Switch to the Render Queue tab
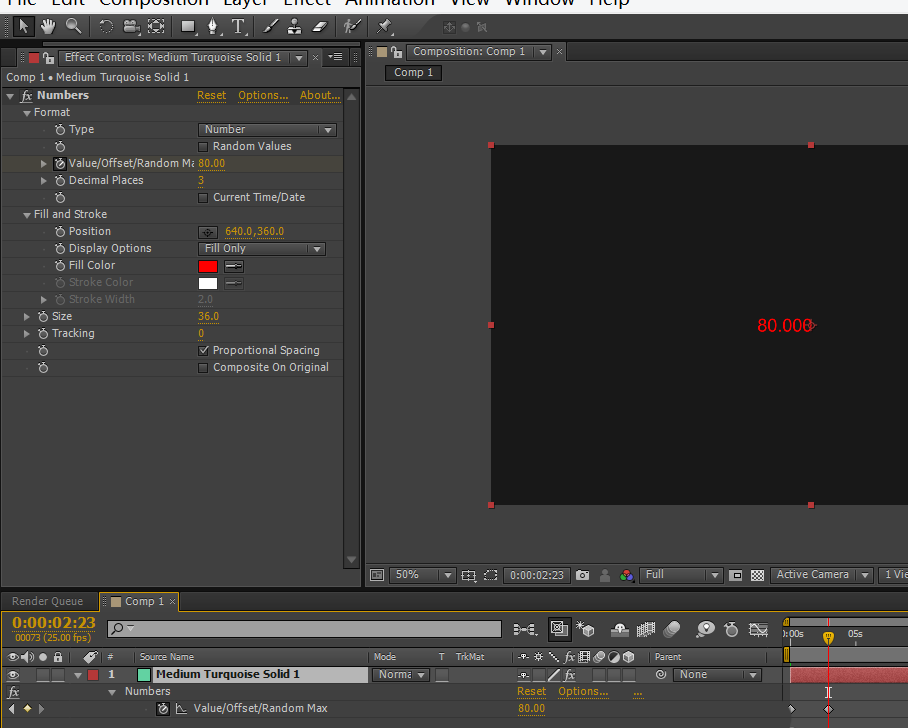The height and width of the screenshot is (728, 908). pyautogui.click(x=46, y=601)
